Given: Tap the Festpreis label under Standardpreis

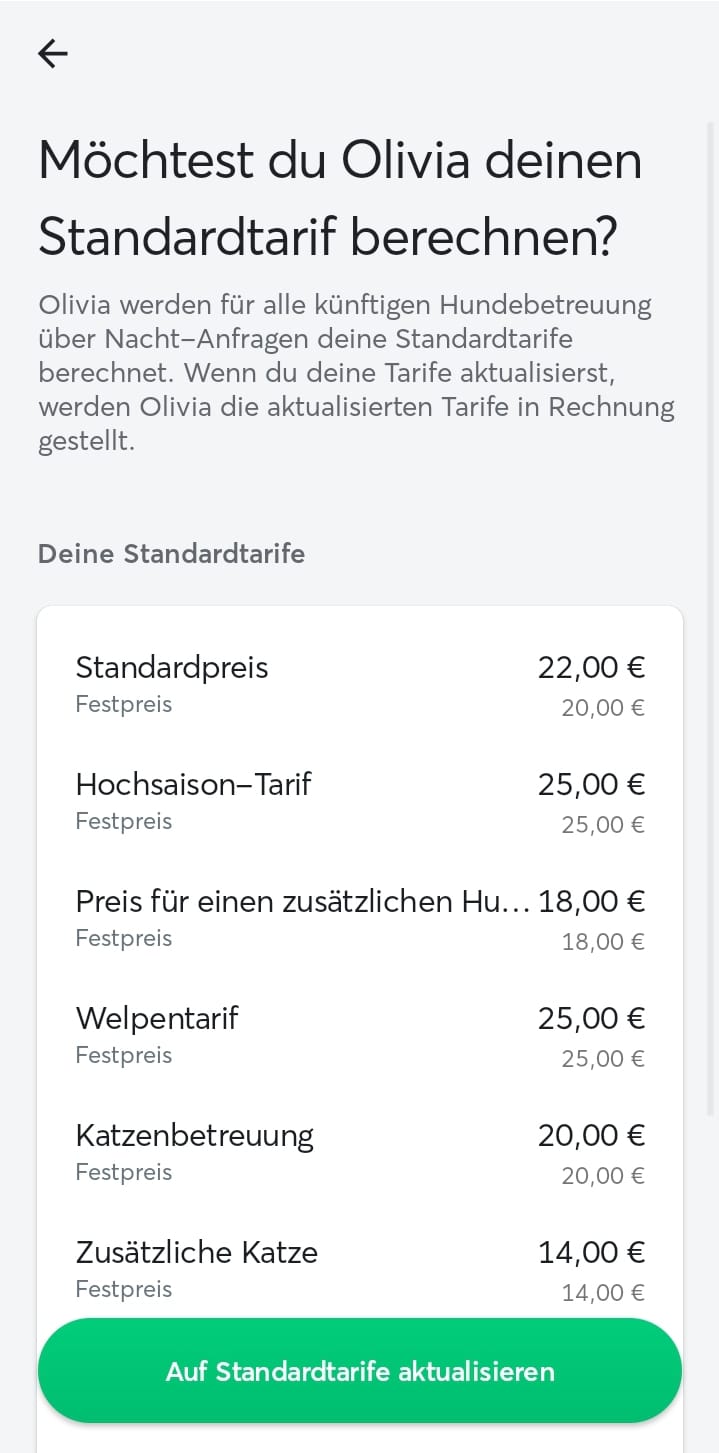Looking at the screenshot, I should pos(124,704).
